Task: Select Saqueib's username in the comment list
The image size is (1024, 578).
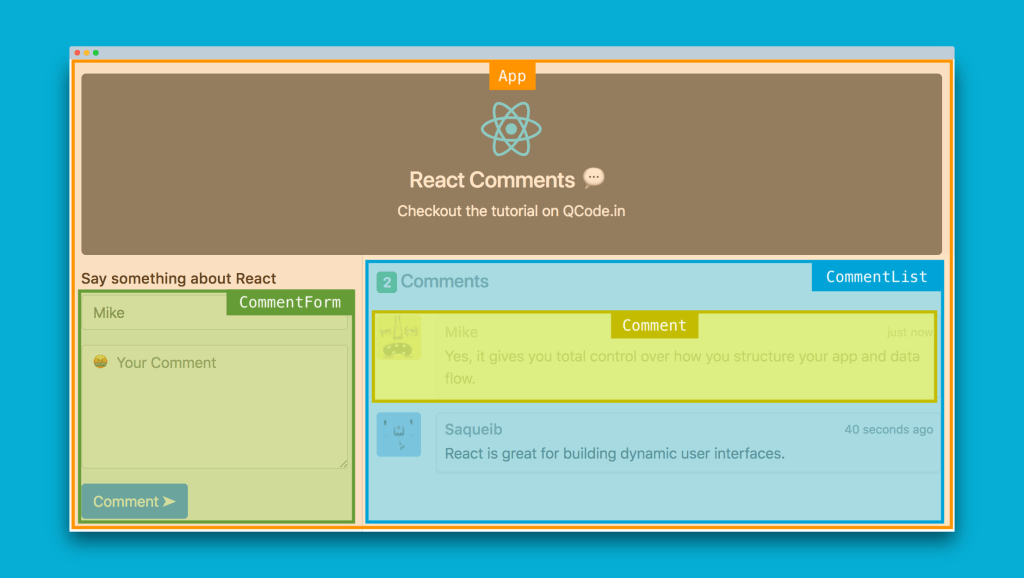Action: 472,429
